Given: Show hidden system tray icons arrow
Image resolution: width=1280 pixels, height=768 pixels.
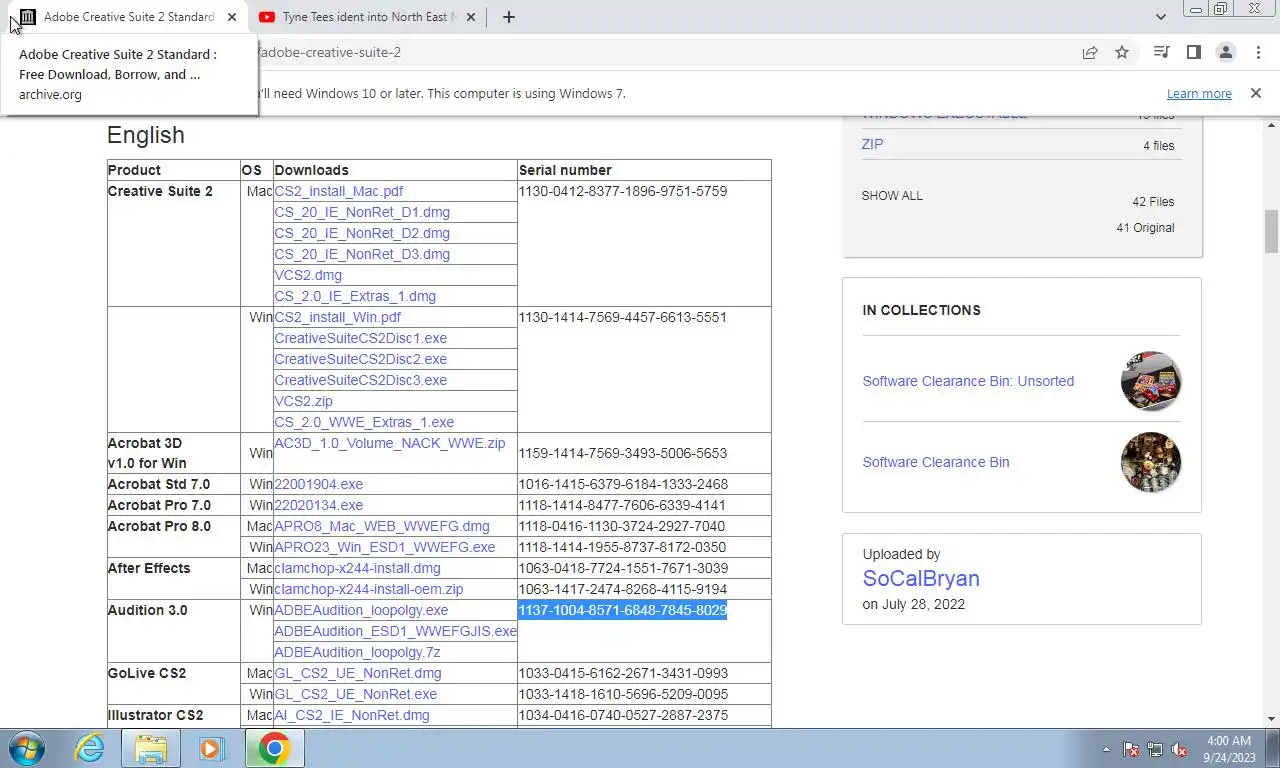Looking at the screenshot, I should point(1106,749).
